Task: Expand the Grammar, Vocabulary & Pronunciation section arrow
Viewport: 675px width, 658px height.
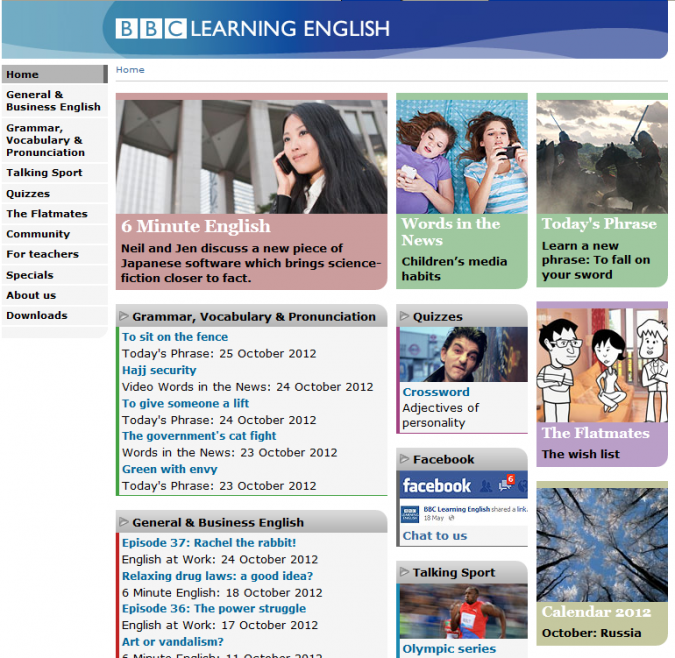Action: click(x=124, y=317)
